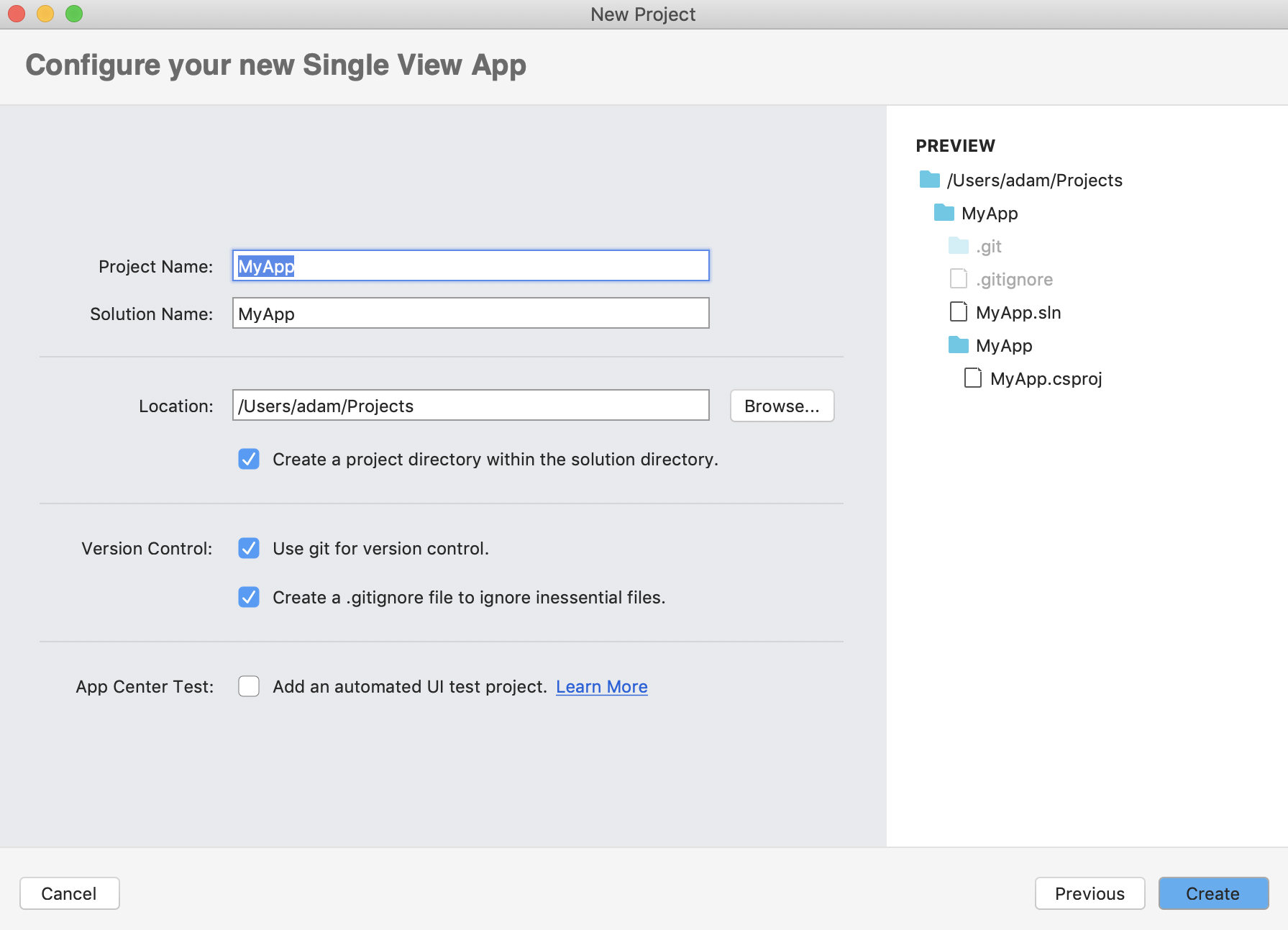Click the /Users/adam/Projects folder icon in preview
This screenshot has width=1288, height=930.
tap(929, 180)
